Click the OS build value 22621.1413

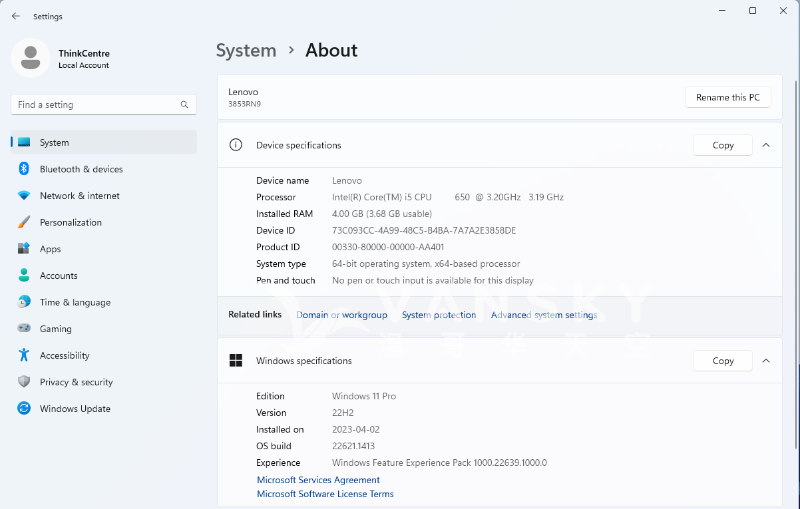(x=353, y=446)
